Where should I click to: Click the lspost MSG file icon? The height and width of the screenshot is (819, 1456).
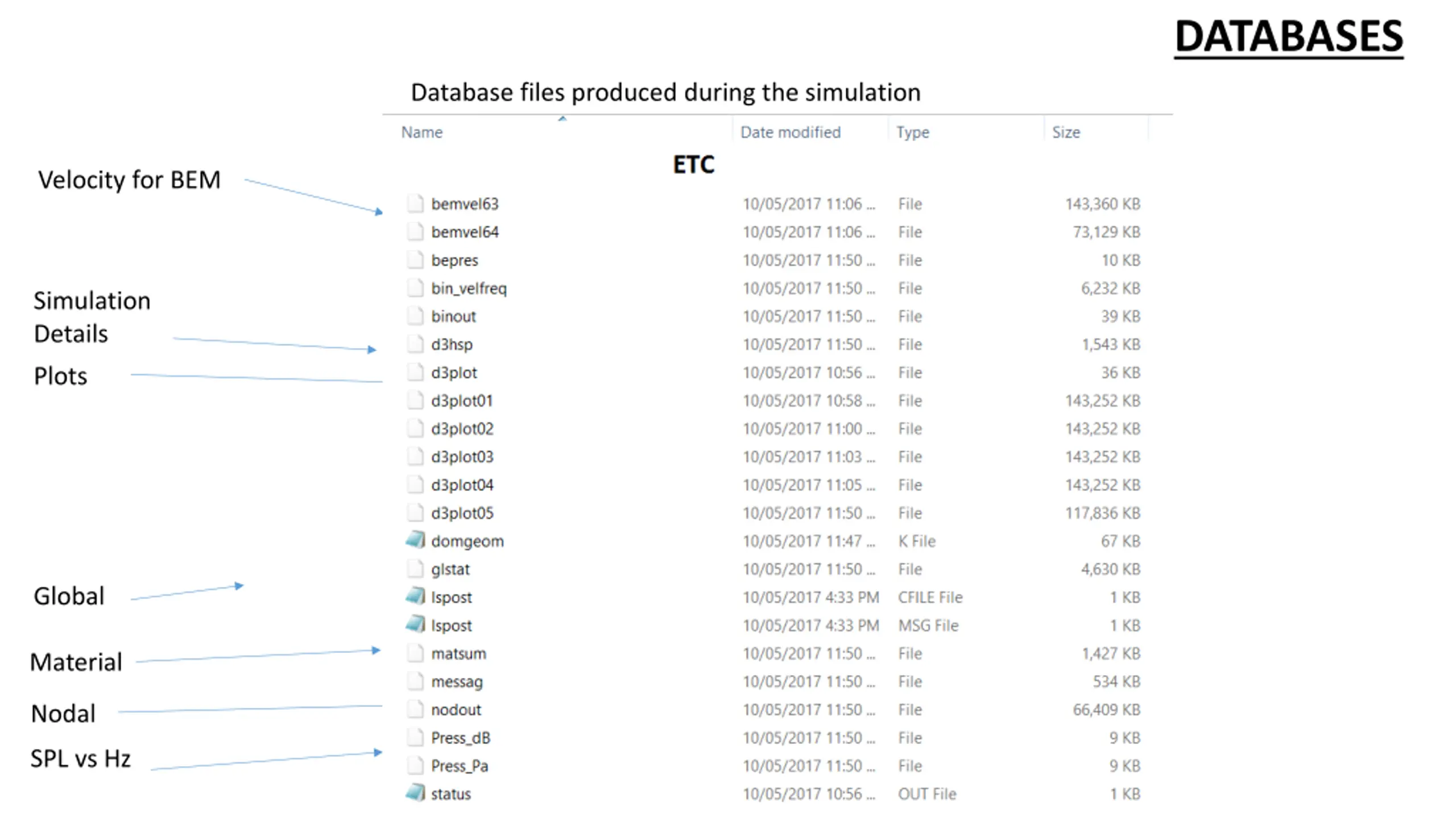[415, 624]
